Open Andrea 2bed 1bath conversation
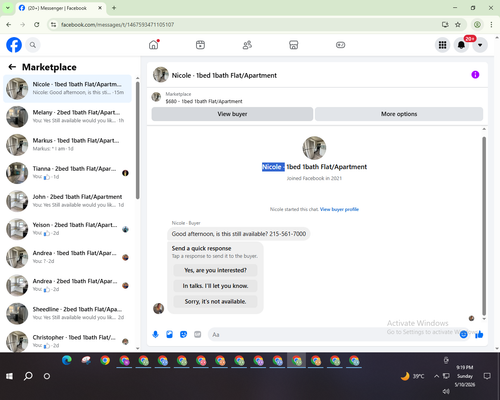The image size is (500, 400). [x=67, y=285]
